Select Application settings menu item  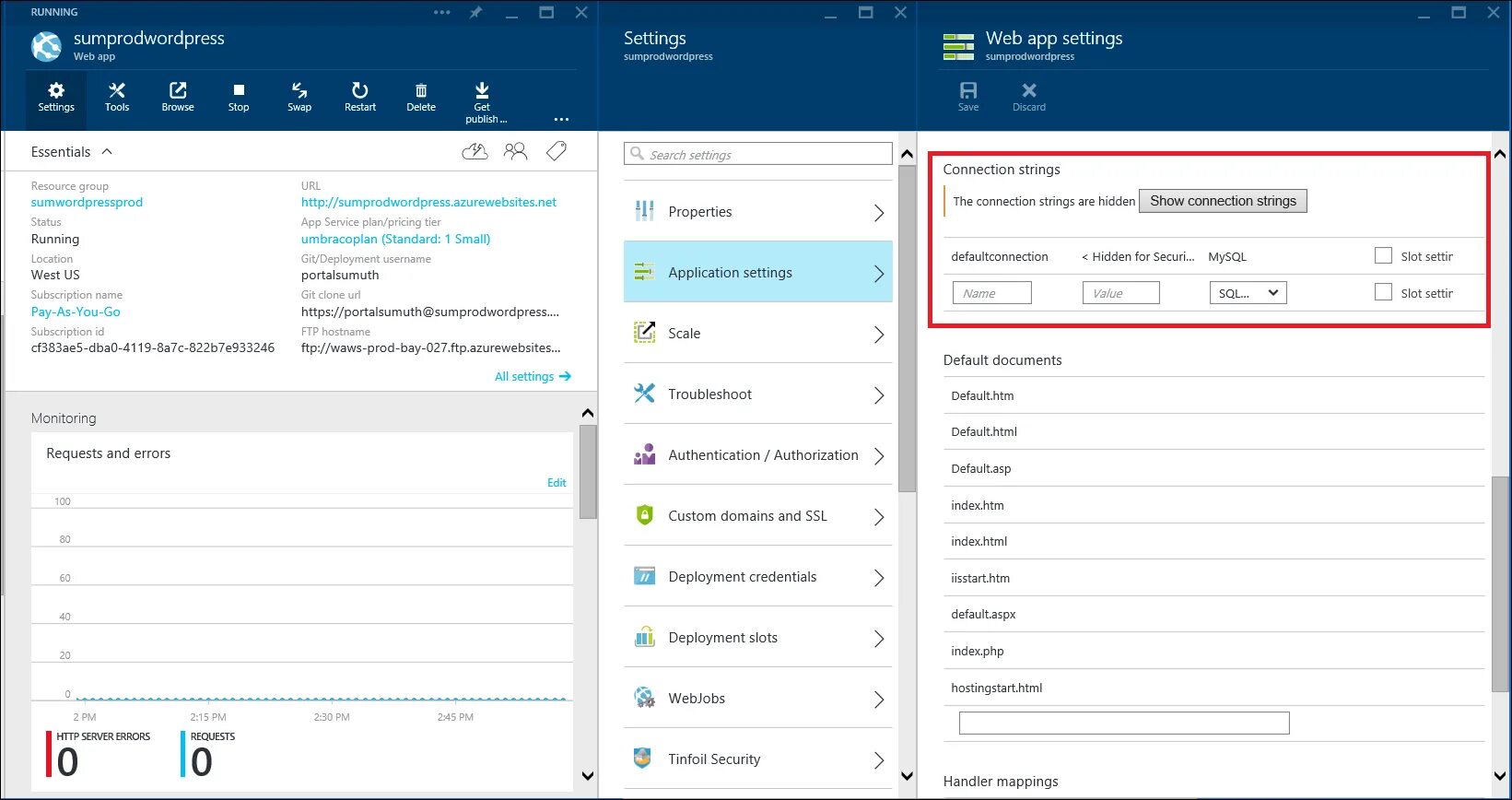757,272
